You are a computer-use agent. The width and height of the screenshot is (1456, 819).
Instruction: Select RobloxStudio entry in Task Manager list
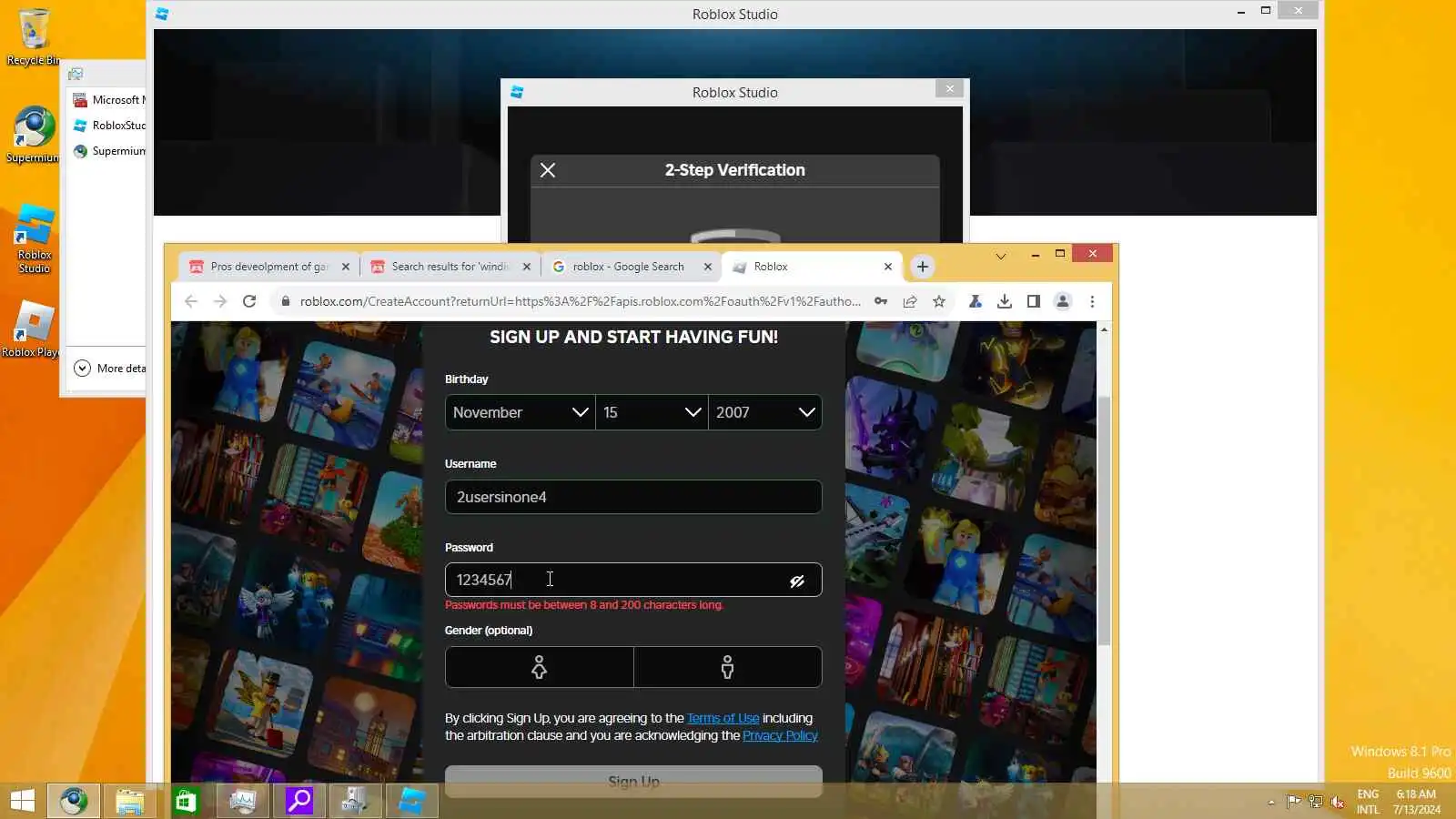109,126
